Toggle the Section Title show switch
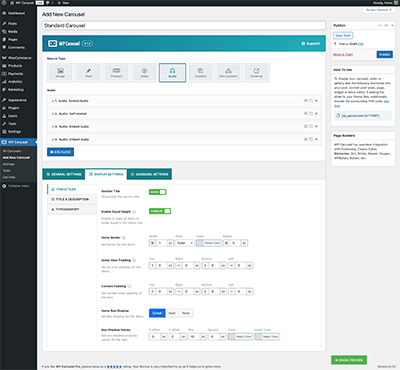Image resolution: width=400 pixels, height=370 pixels. coord(158,192)
